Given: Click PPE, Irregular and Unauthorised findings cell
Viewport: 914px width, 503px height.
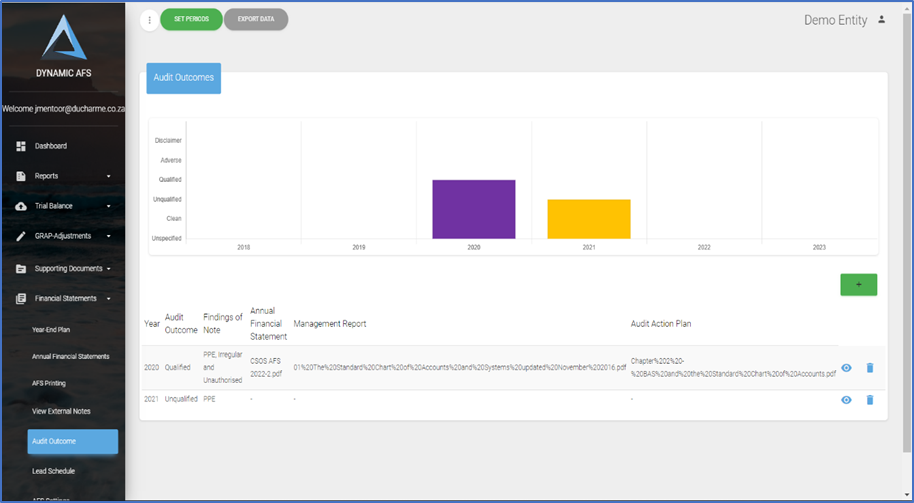Looking at the screenshot, I should click(x=223, y=368).
